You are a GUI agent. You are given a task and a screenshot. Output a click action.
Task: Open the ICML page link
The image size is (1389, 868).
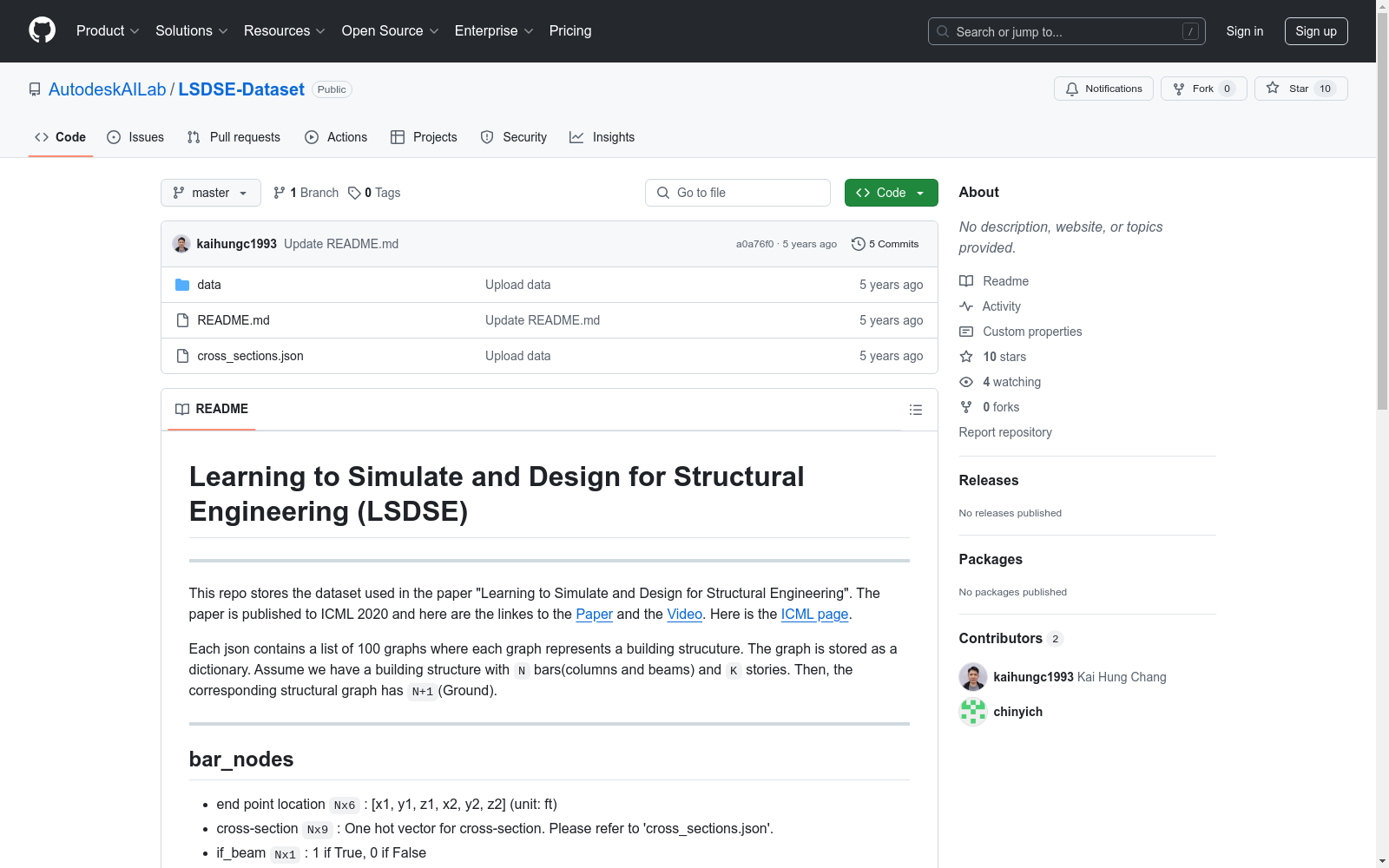pyautogui.click(x=814, y=614)
